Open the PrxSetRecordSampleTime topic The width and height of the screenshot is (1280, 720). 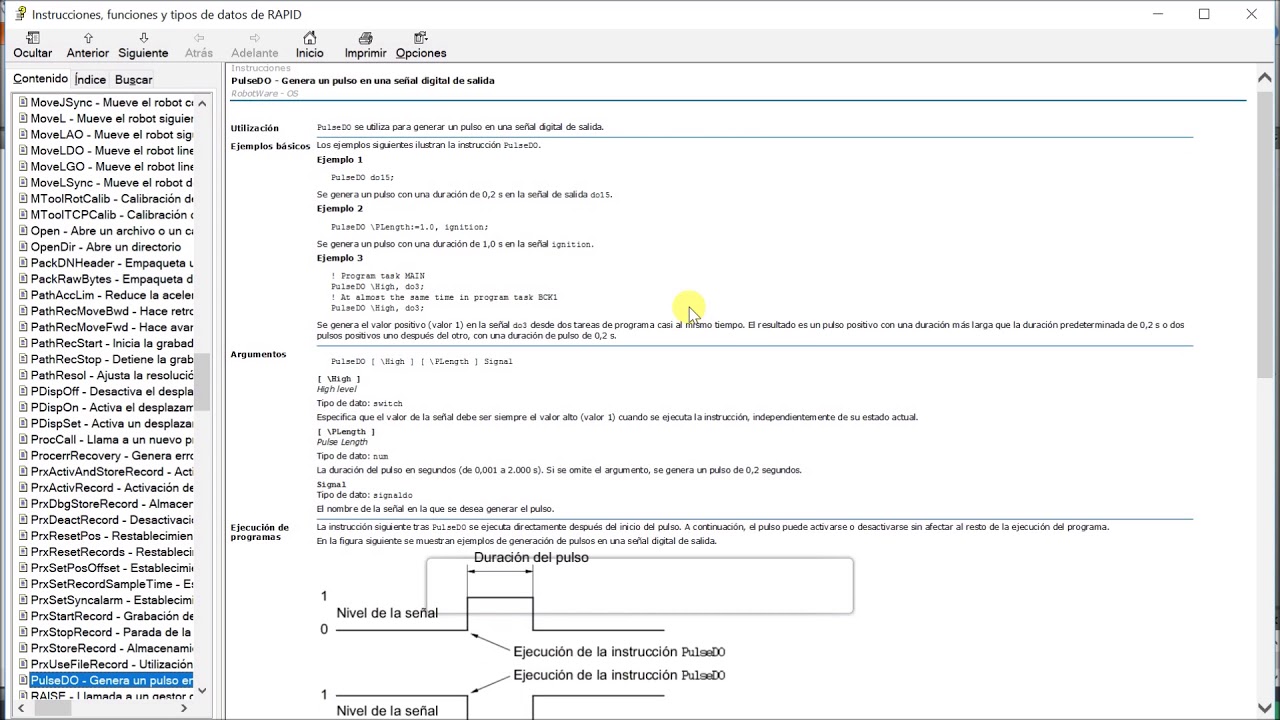pos(112,584)
